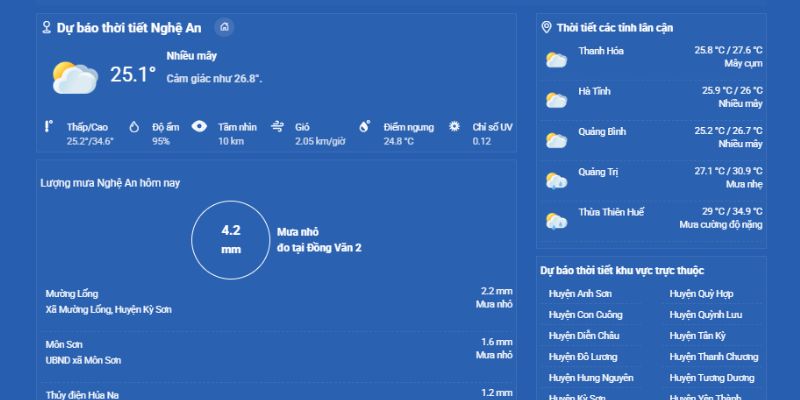Click the thermometer icon beside Thấp/Cao
800x400 pixels.
48,127
